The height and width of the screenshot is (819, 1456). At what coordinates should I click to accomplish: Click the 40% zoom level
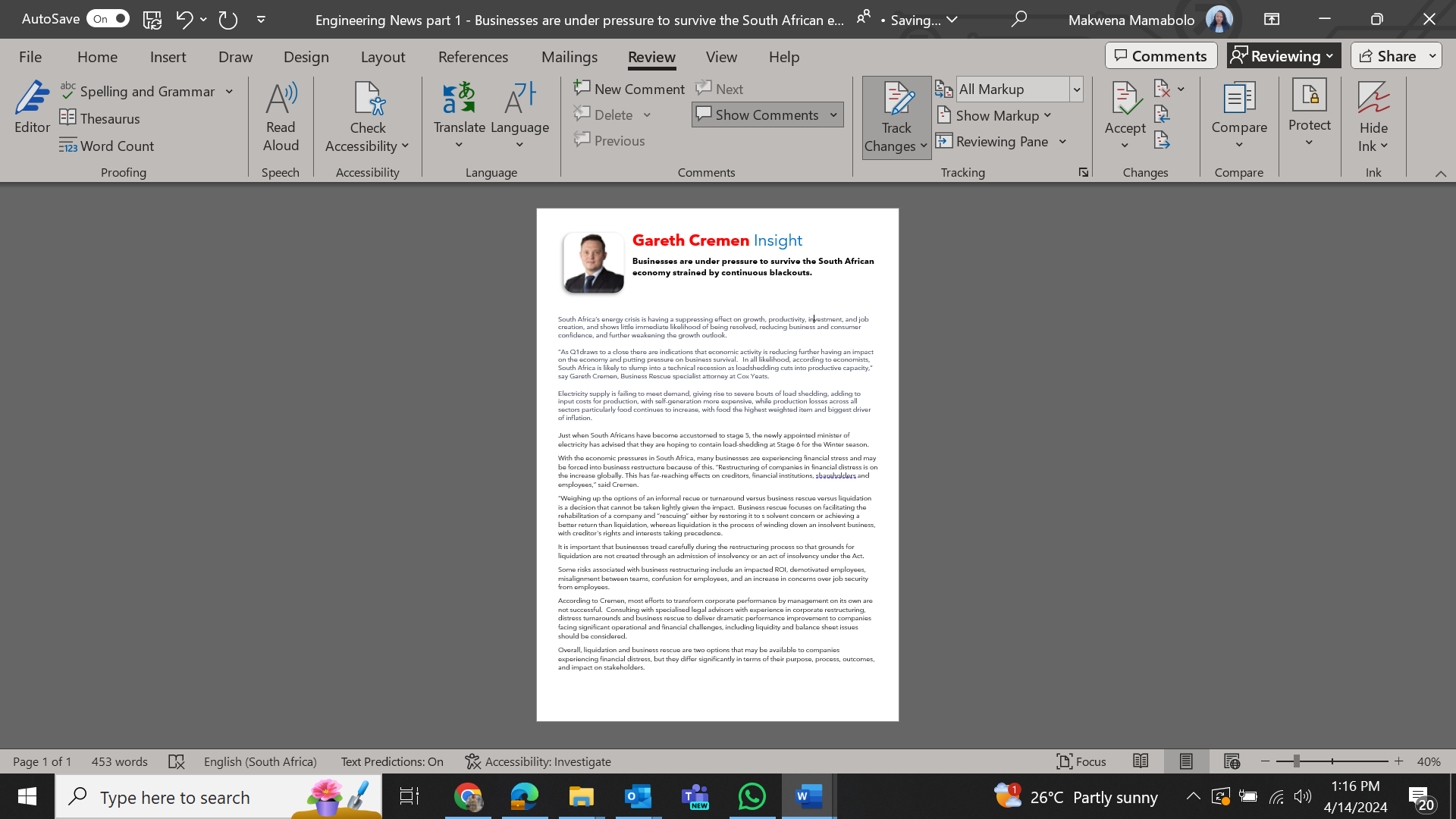coord(1429,761)
